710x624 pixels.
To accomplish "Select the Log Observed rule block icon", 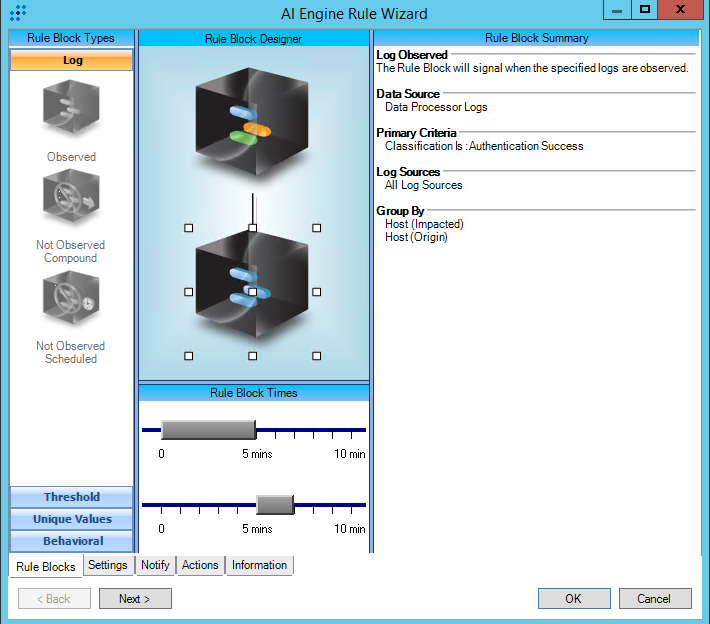I will pyautogui.click(x=71, y=109).
